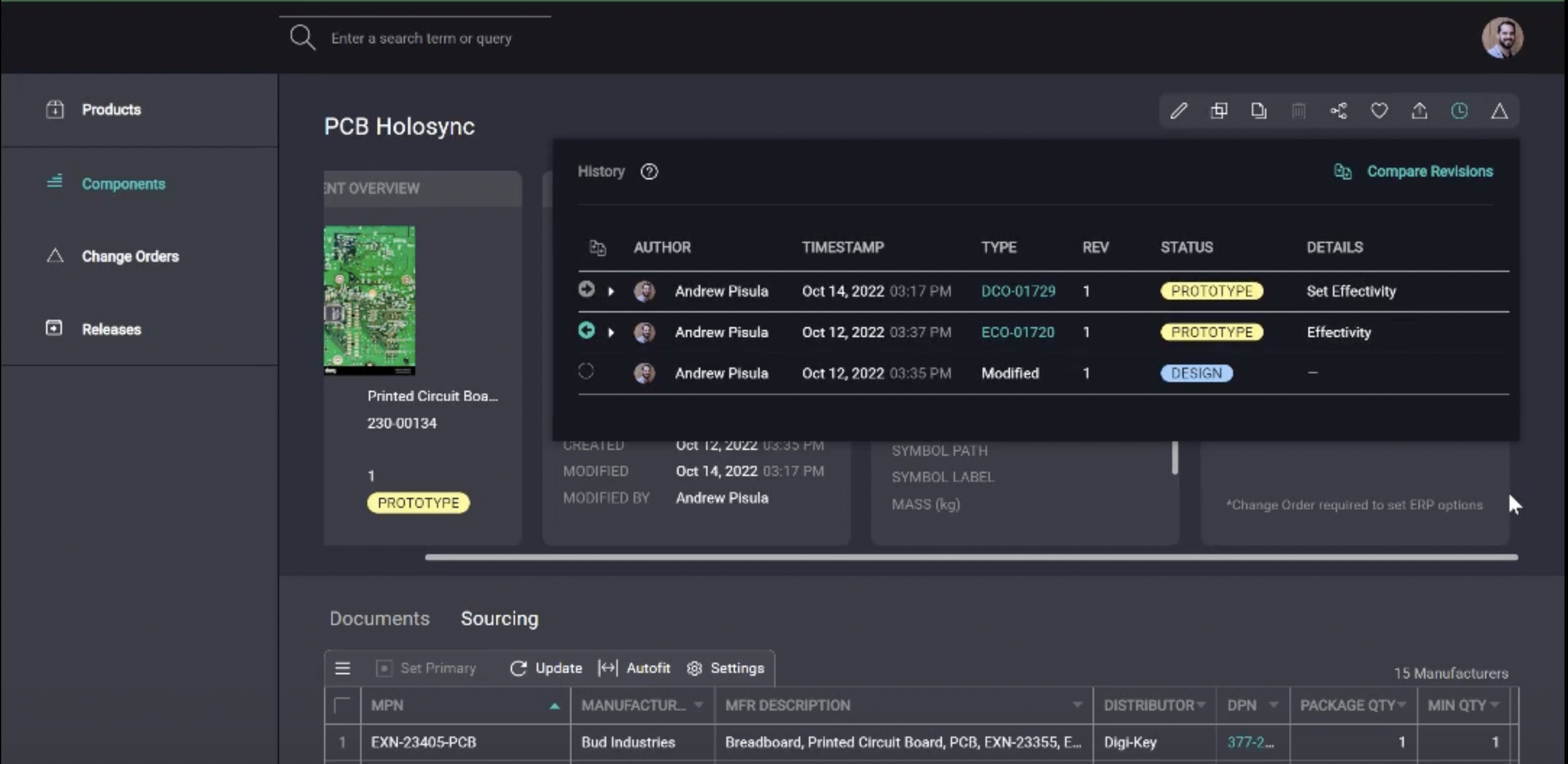1568x764 pixels.
Task: Click the where-used tree icon
Action: 1339,111
